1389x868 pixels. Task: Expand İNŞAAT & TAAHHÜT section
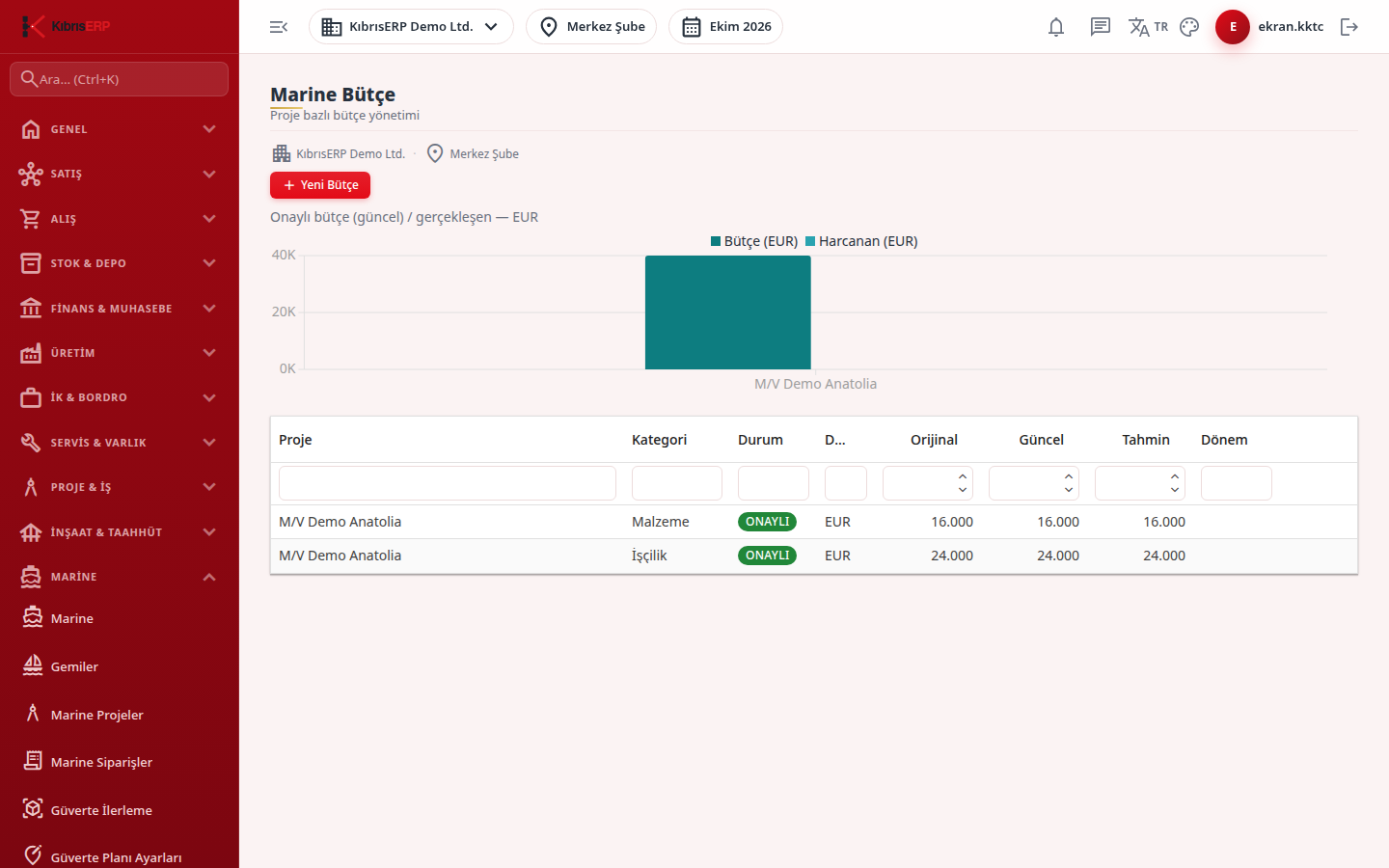pos(120,532)
